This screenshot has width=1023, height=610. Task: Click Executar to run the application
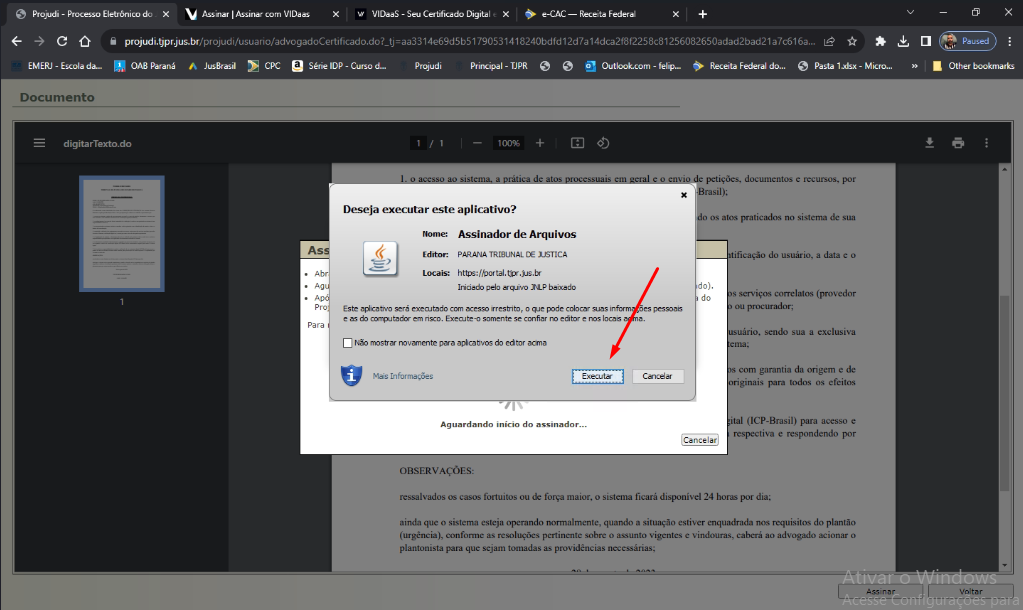[x=597, y=376]
